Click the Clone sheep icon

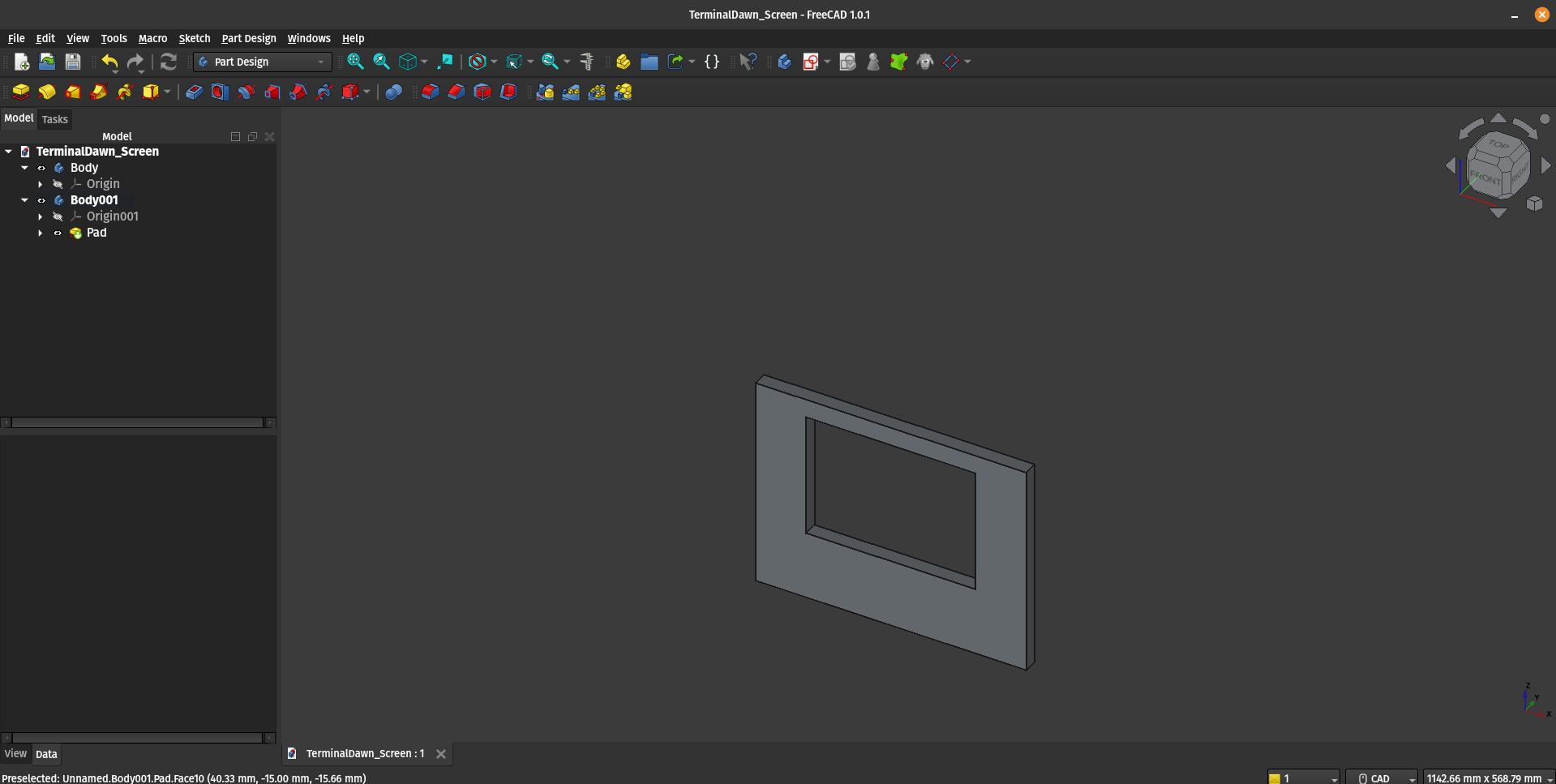tap(925, 62)
